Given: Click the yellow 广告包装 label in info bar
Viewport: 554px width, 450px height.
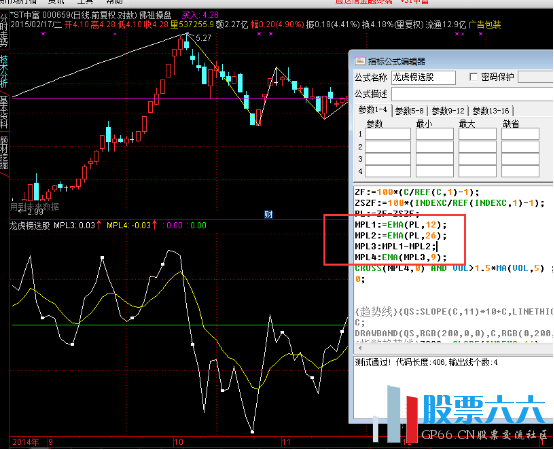Looking at the screenshot, I should pos(484,24).
